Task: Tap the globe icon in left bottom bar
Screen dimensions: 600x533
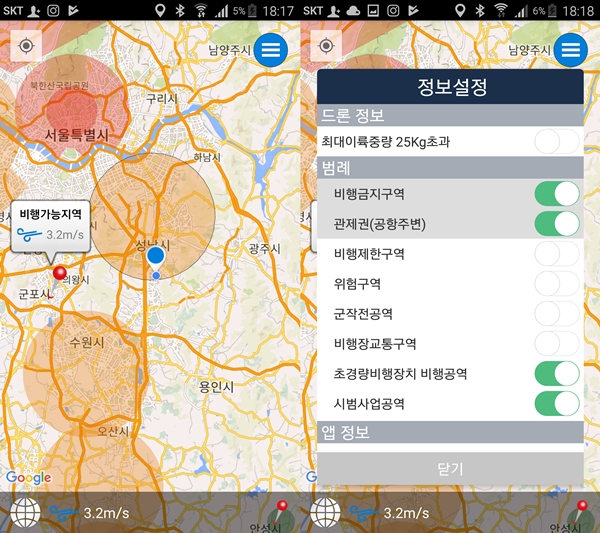Action: 25,513
